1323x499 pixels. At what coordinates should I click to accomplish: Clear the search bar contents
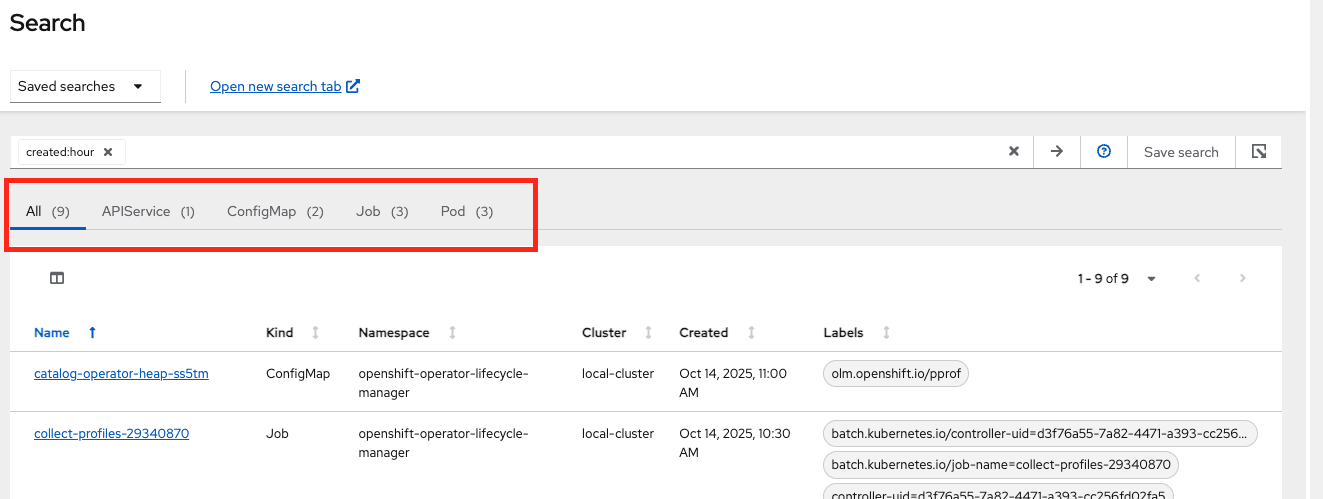pyautogui.click(x=1013, y=152)
